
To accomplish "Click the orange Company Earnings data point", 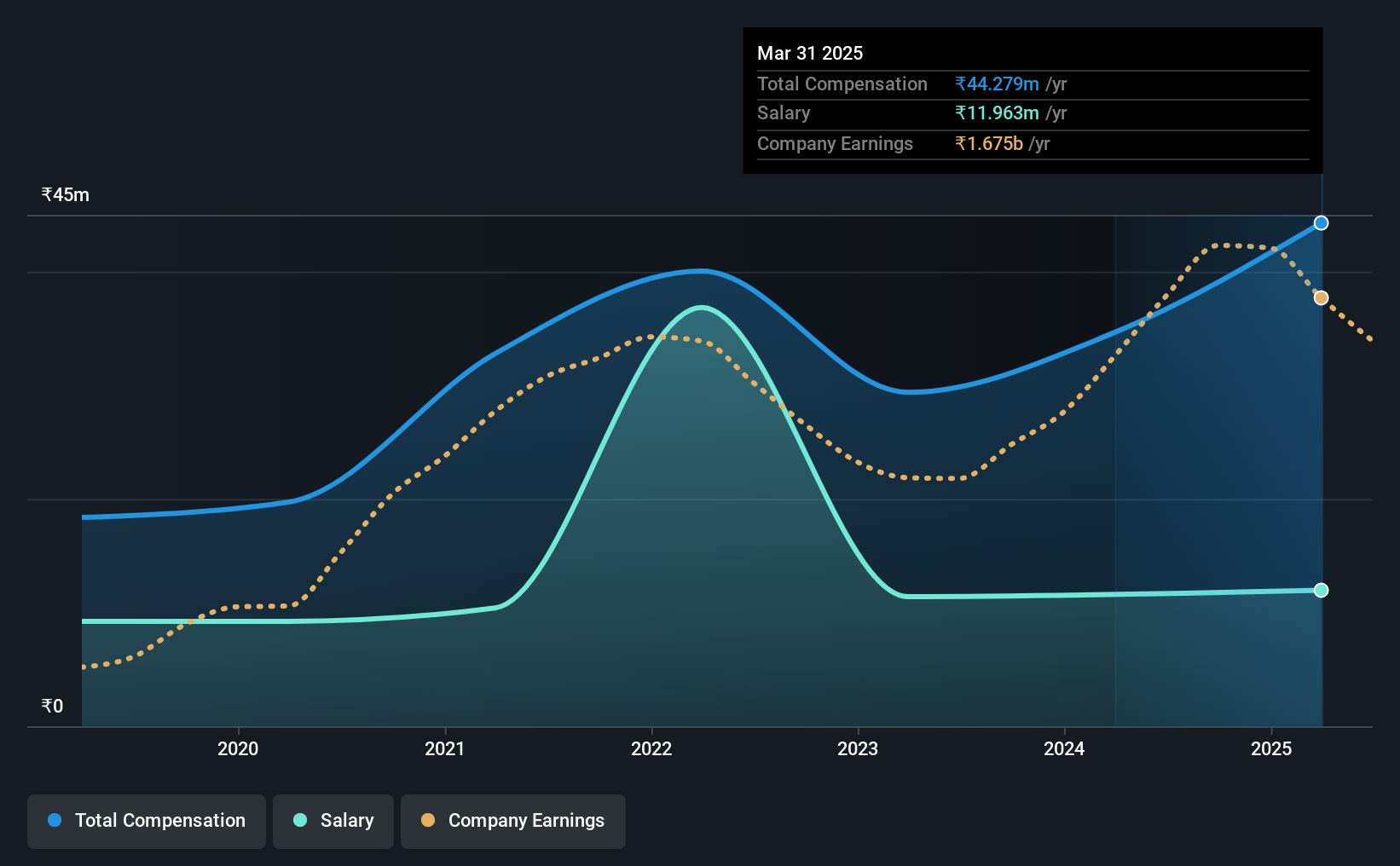I will [x=1321, y=297].
